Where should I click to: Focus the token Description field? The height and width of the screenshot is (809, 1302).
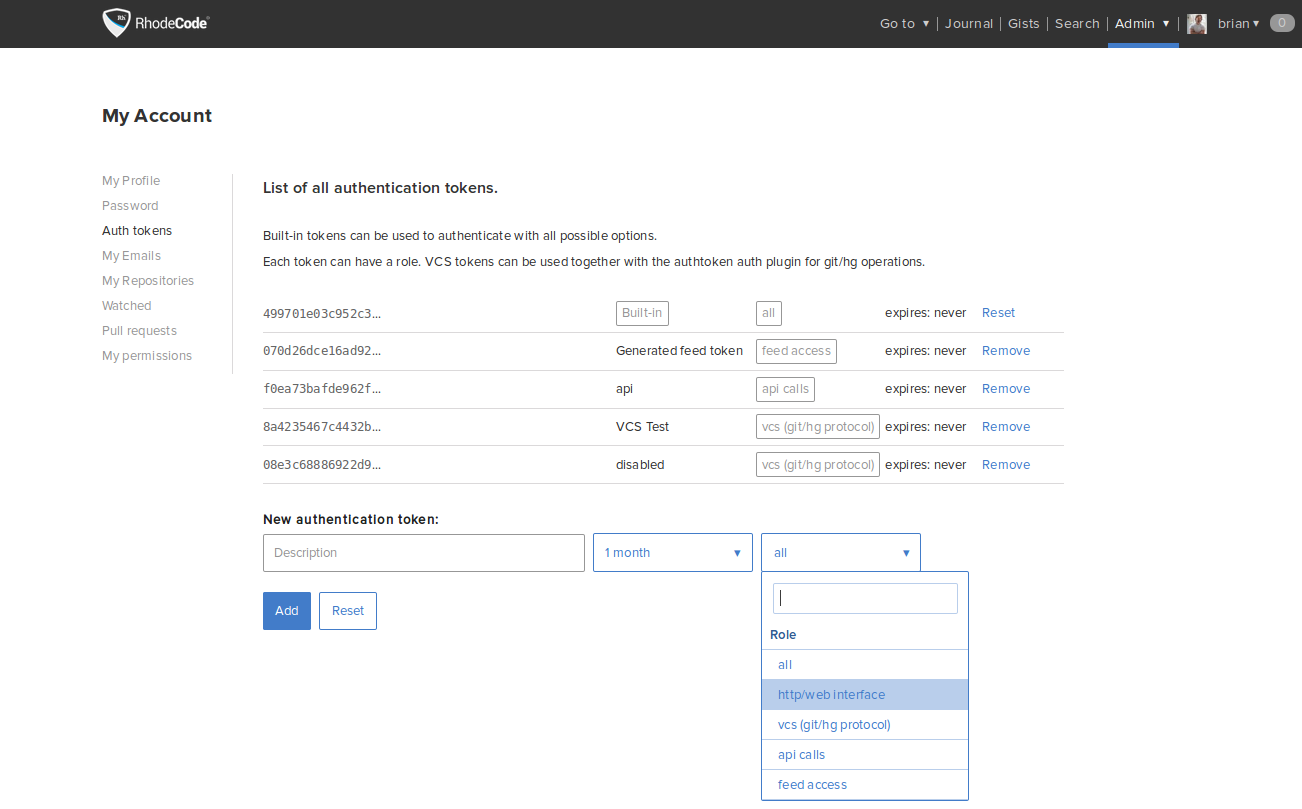point(423,553)
